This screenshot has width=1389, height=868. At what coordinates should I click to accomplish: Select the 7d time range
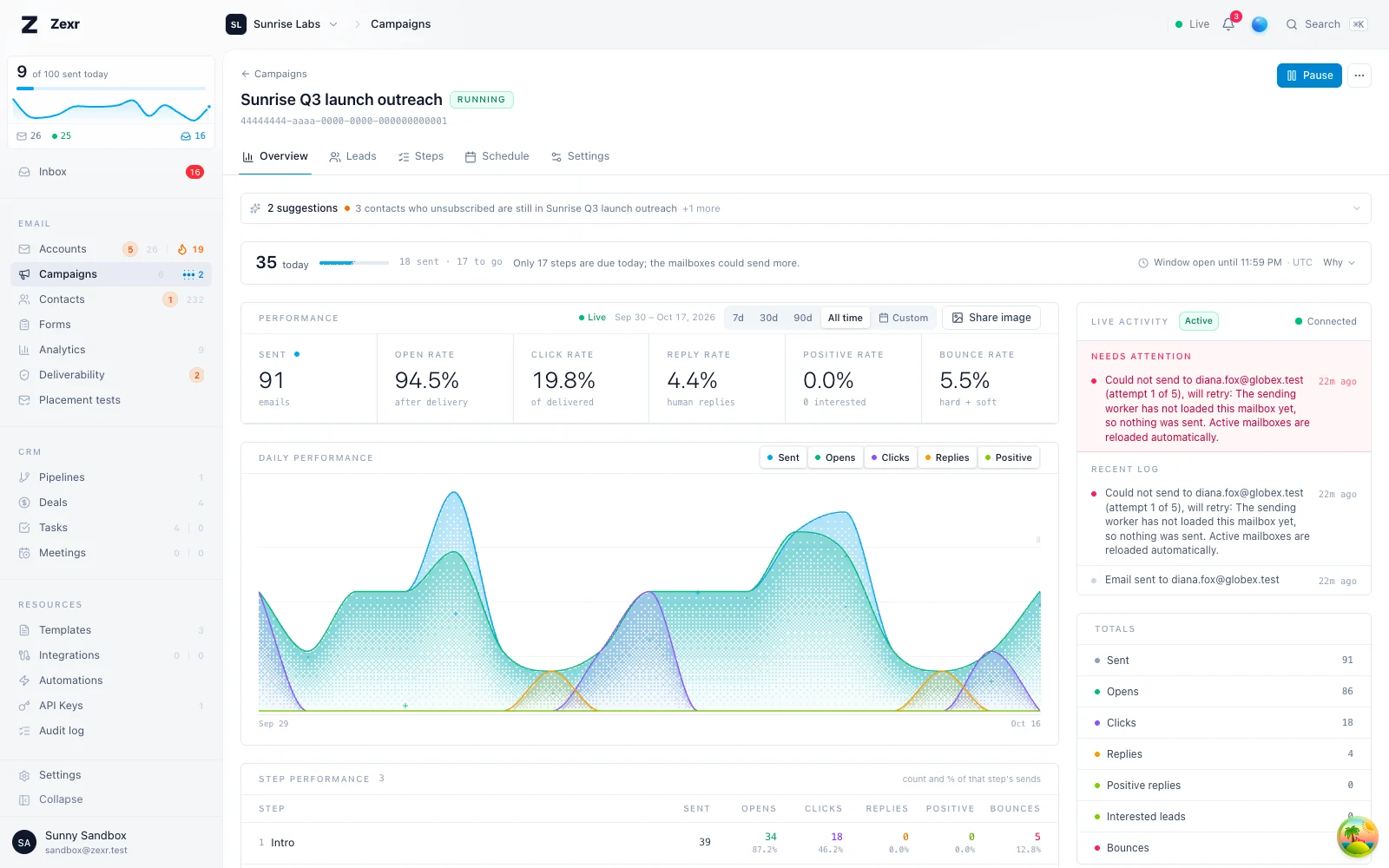point(738,318)
